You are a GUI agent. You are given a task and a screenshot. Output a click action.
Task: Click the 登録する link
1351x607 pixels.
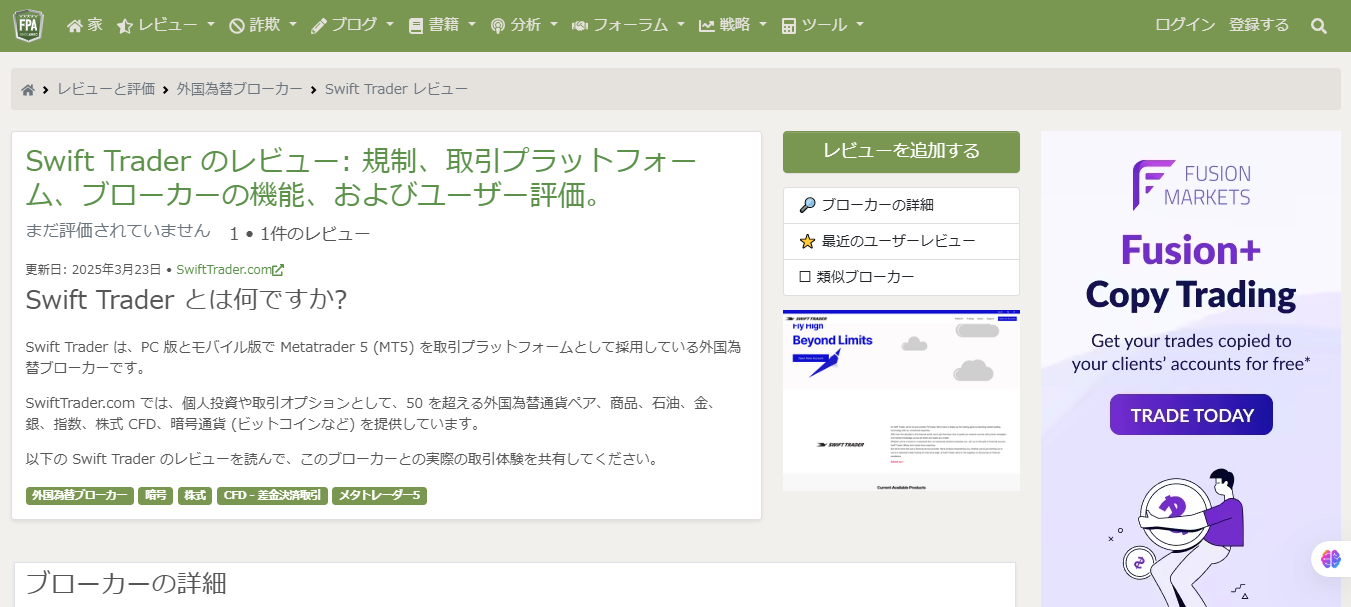pos(1259,26)
